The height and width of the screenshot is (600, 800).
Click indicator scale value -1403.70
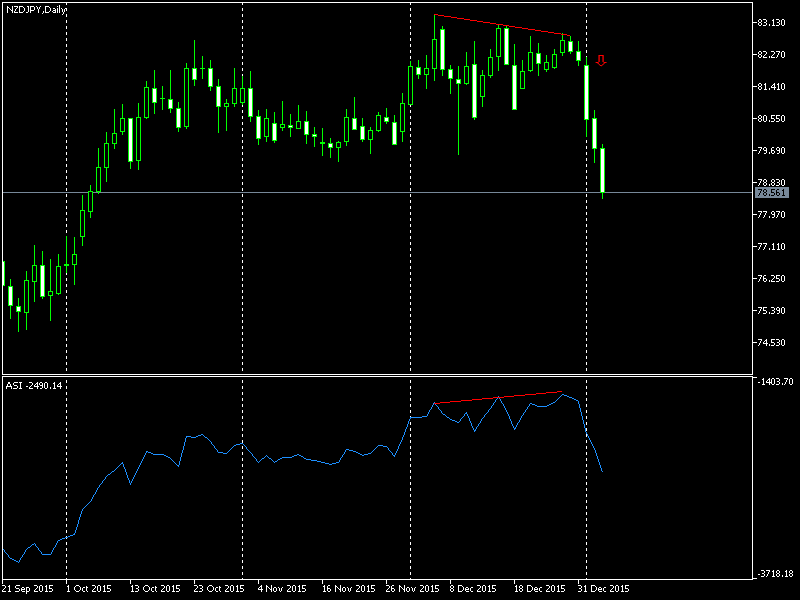(x=776, y=382)
